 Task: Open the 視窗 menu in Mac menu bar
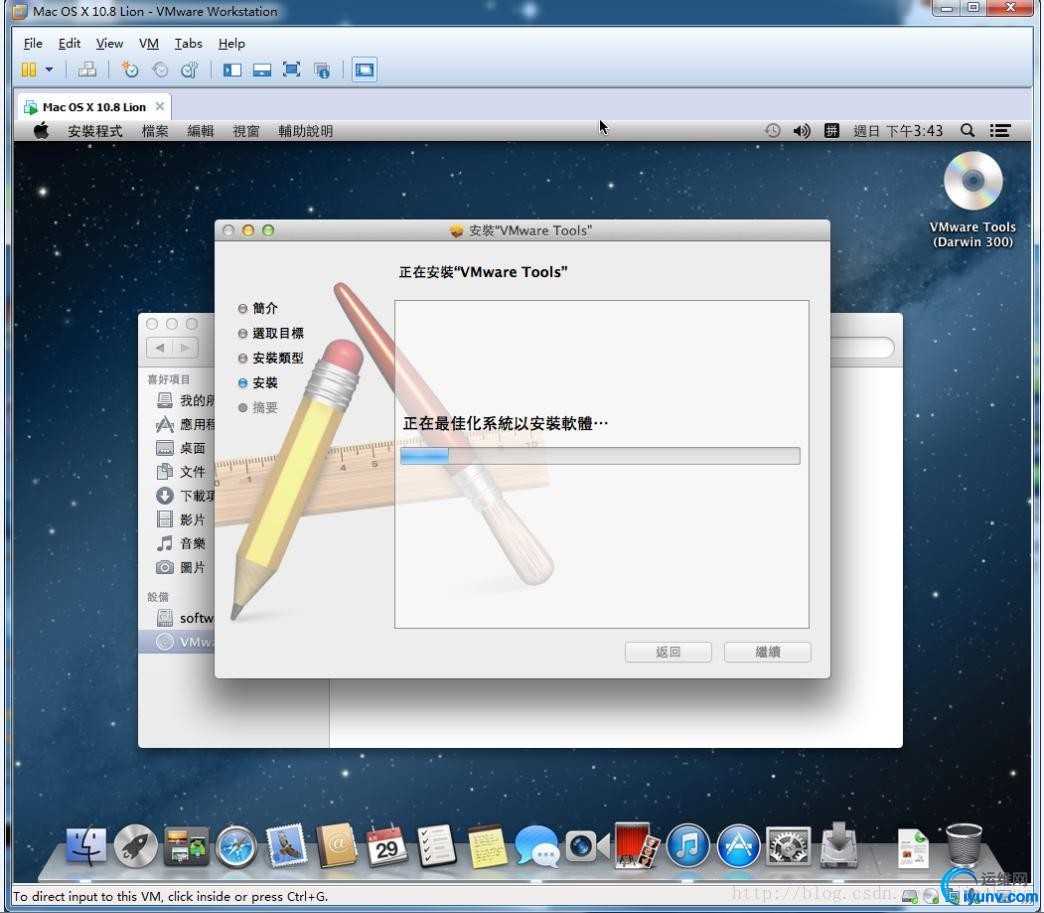(246, 131)
